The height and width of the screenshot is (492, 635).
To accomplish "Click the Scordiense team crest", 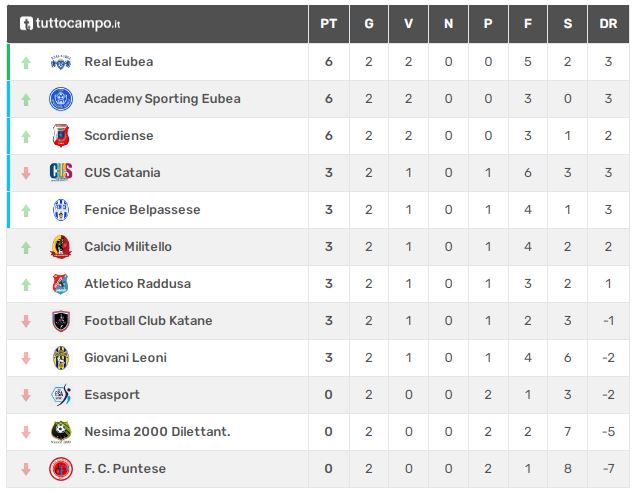I will (x=61, y=136).
